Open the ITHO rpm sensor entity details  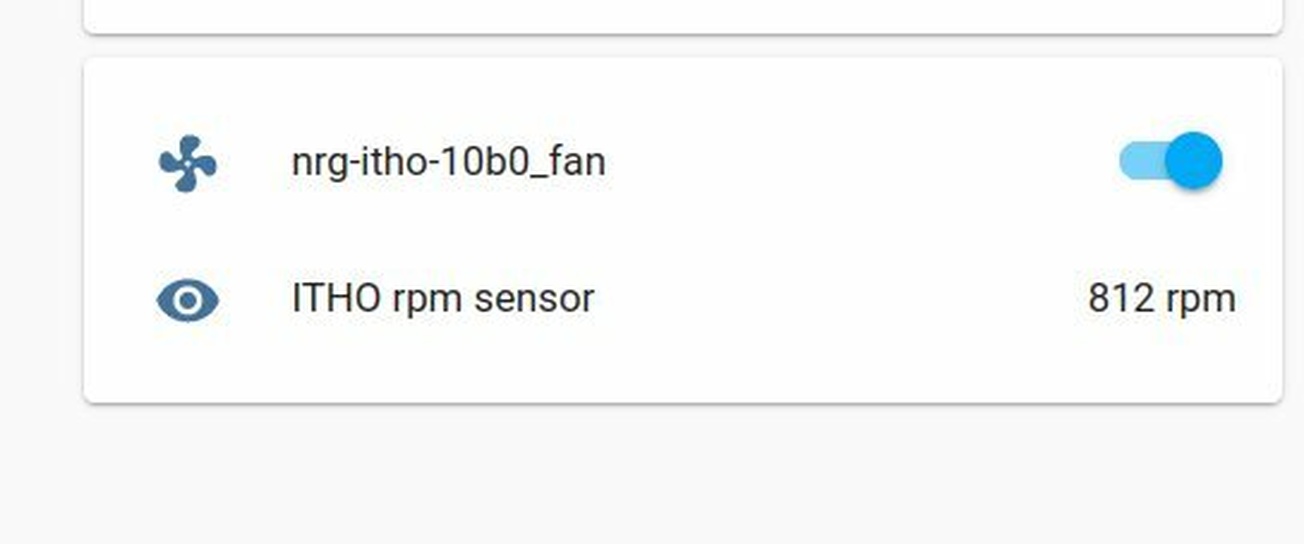(442, 299)
